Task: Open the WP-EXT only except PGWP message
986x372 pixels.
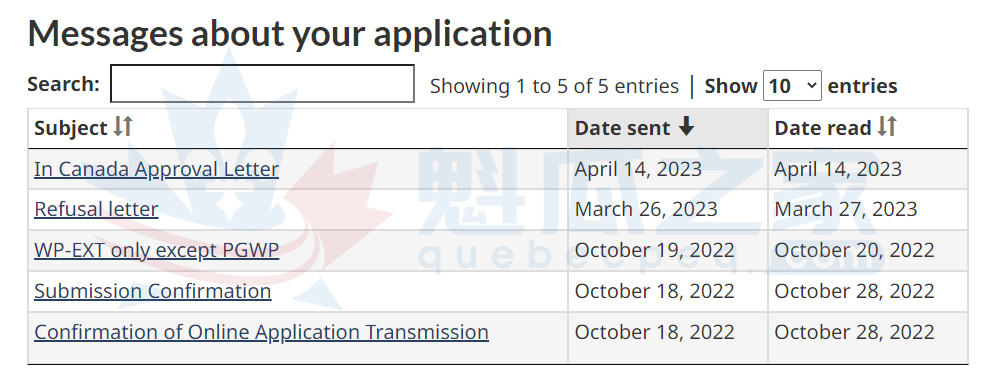Action: 157,250
